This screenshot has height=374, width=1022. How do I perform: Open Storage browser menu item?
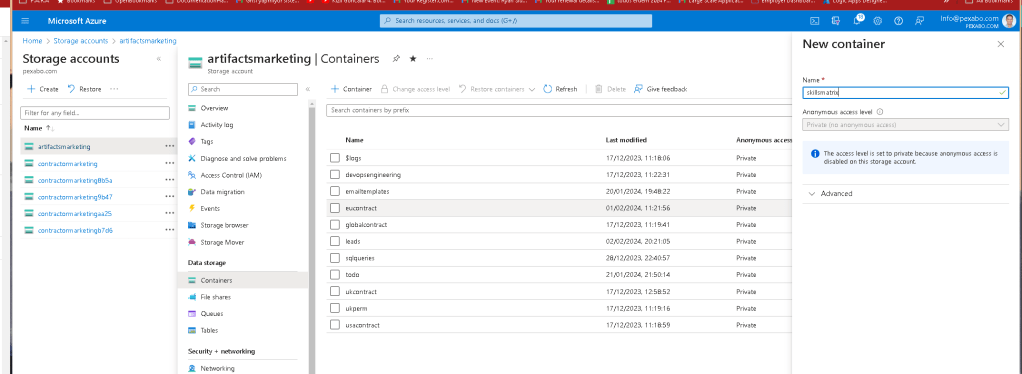[x=224, y=225]
